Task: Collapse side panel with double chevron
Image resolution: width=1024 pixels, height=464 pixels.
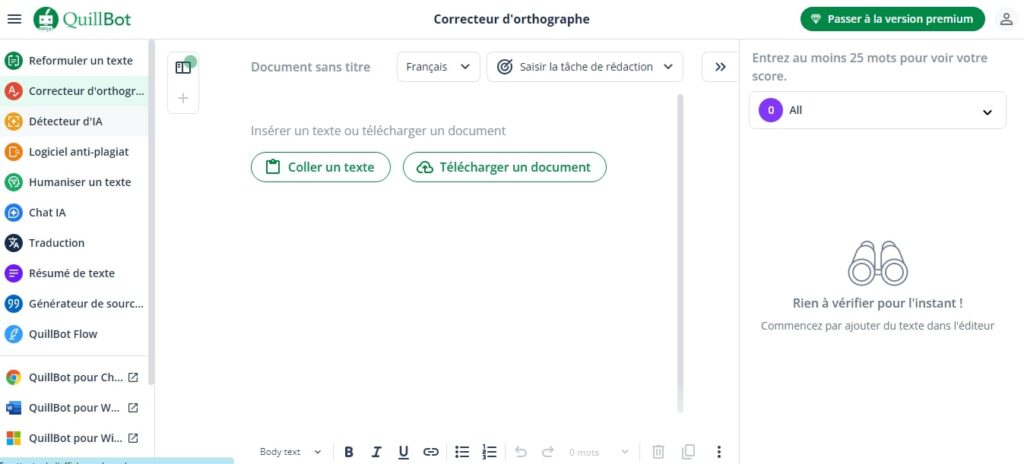Action: (720, 67)
